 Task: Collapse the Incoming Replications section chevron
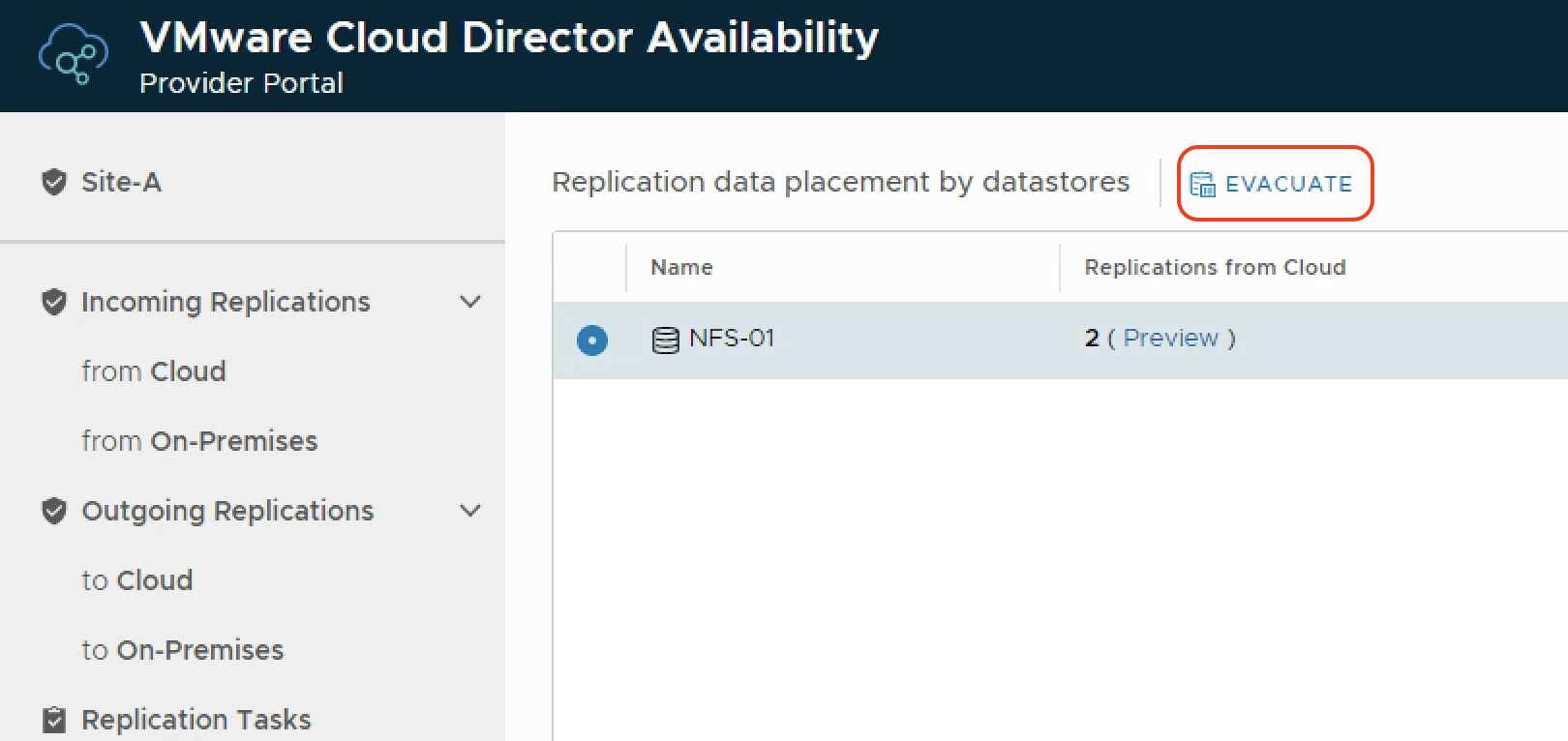(470, 302)
